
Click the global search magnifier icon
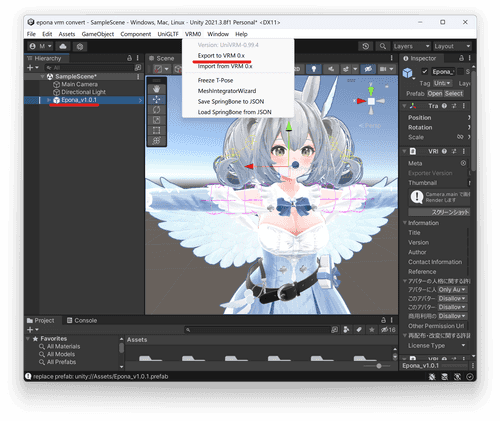(383, 46)
